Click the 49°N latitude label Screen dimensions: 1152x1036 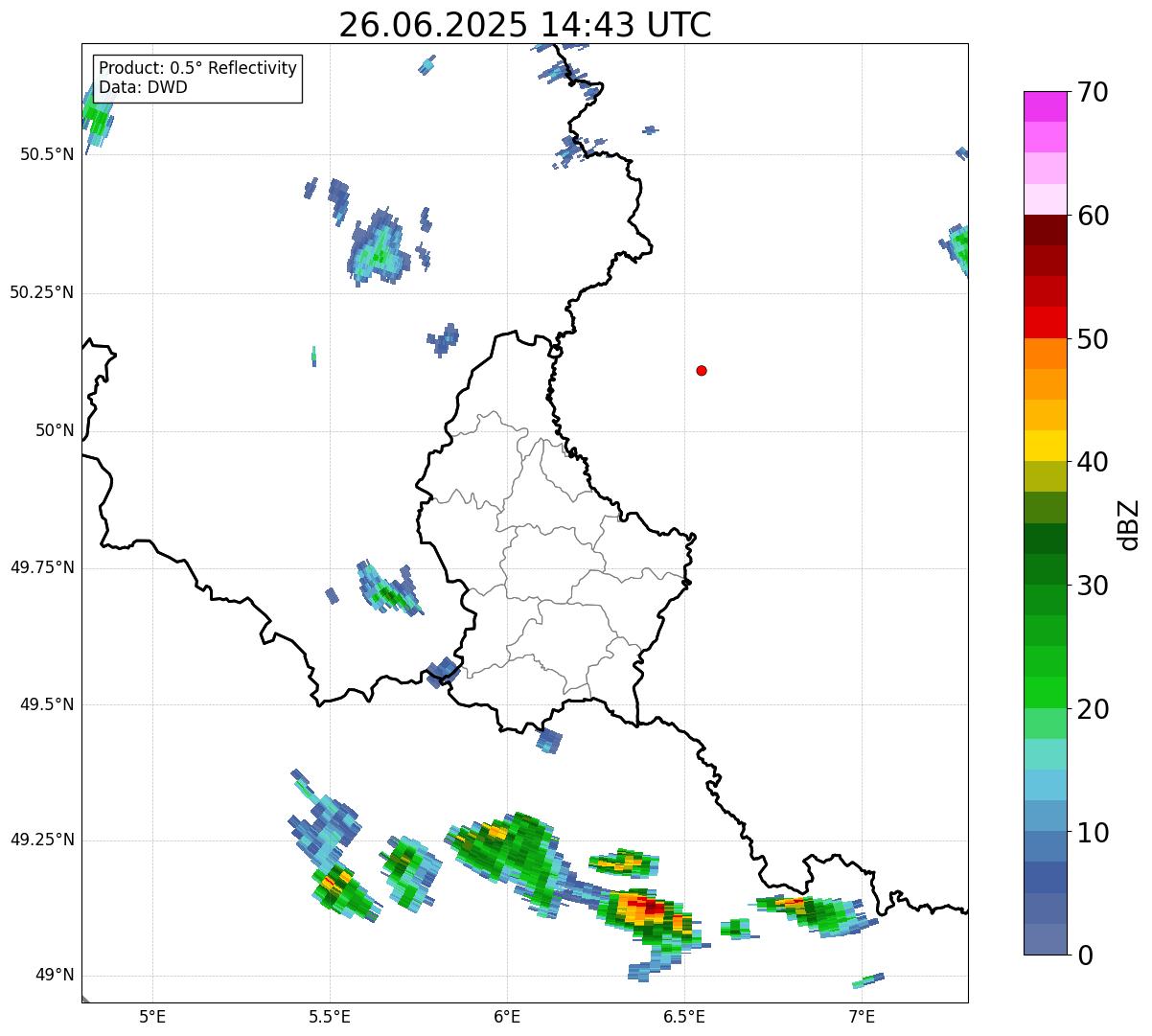(x=56, y=975)
